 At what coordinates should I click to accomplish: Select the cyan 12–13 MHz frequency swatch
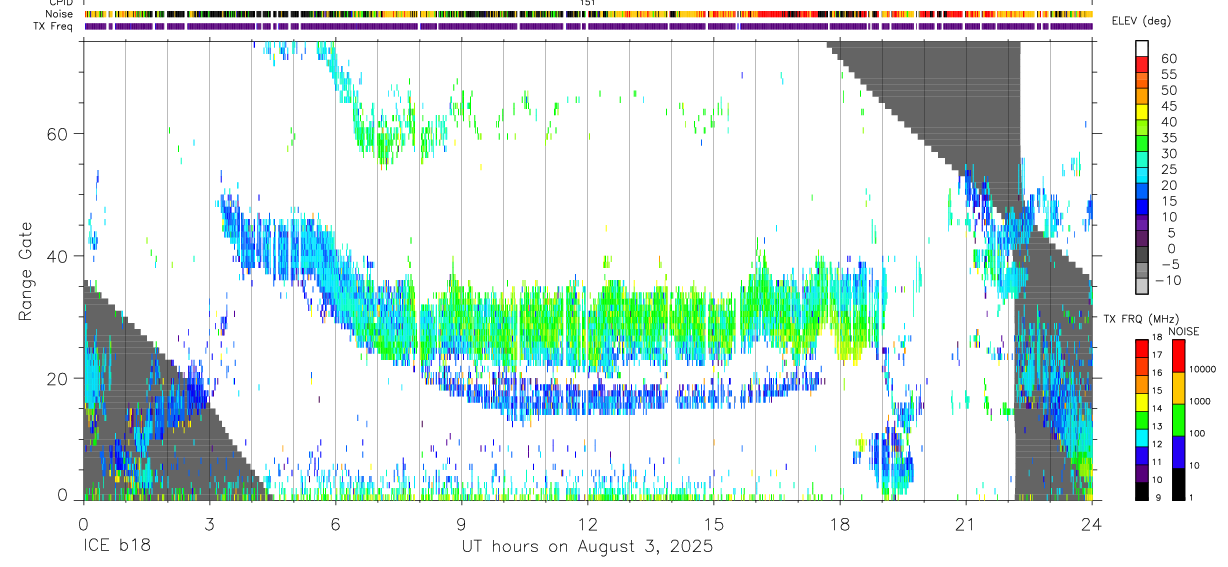point(1142,437)
